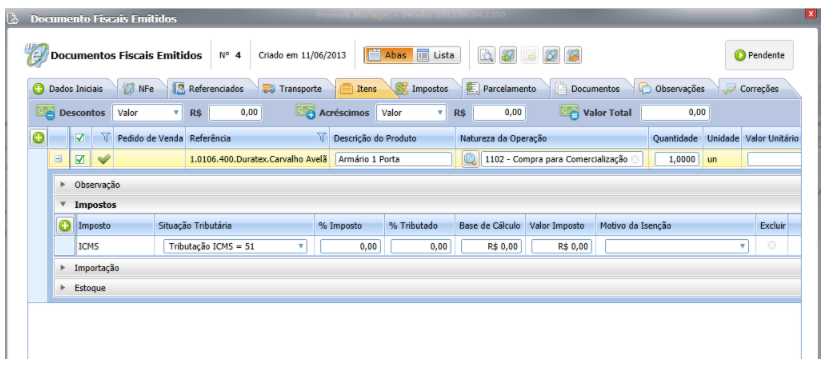Click the % Tributado field for ICMS
The width and height of the screenshot is (825, 369).
[420, 246]
